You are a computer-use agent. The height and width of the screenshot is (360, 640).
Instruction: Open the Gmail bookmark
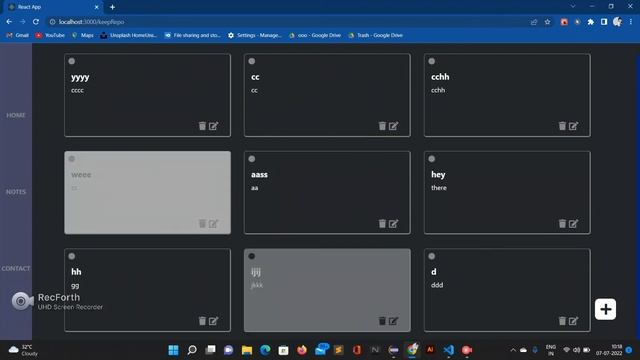[x=18, y=36]
